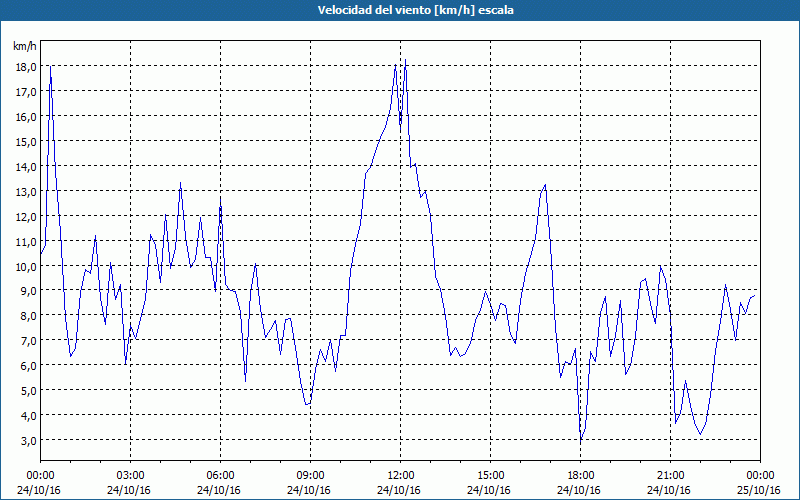This screenshot has height=500, width=800.
Task: Click the 18 km/h peak just after midnight
Action: 51,66
